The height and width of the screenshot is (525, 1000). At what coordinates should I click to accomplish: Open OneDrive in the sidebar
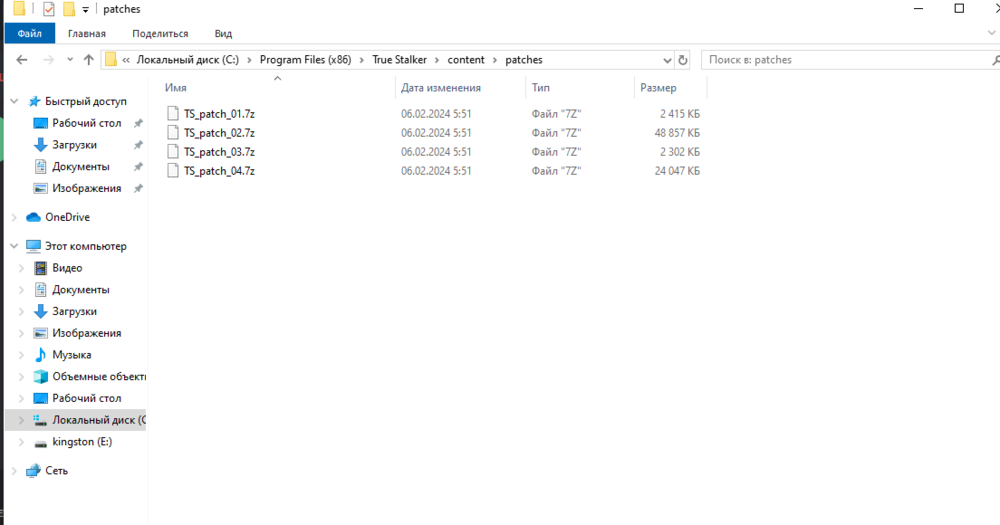click(68, 218)
